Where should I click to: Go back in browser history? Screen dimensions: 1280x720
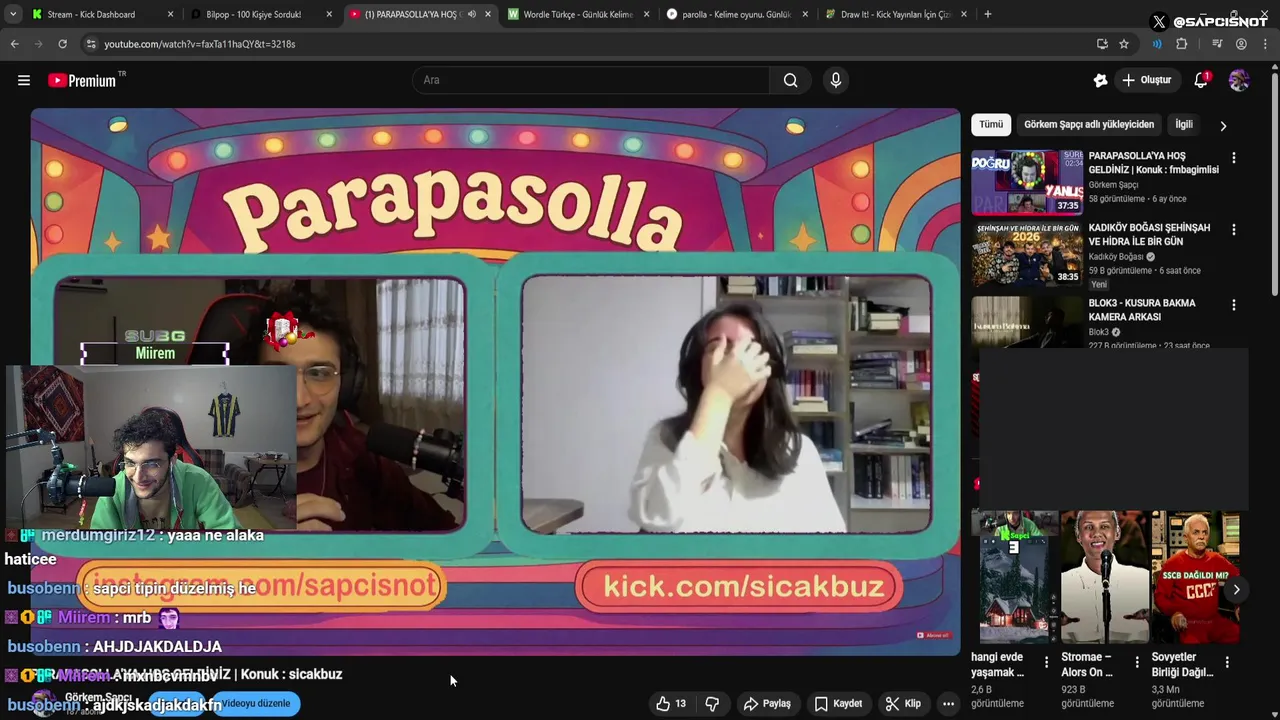(x=14, y=44)
